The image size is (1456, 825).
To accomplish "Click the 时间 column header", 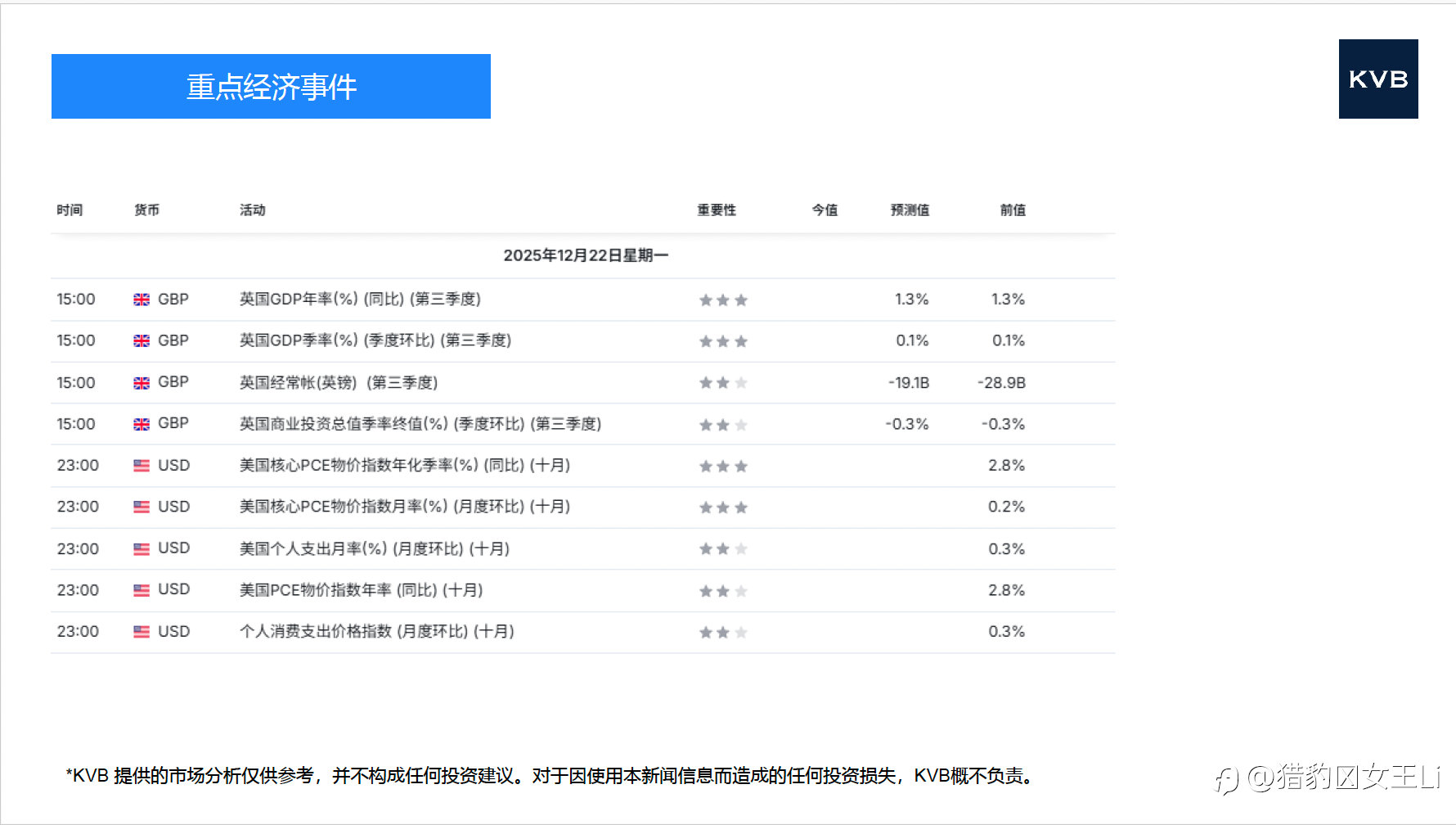I will [x=70, y=210].
